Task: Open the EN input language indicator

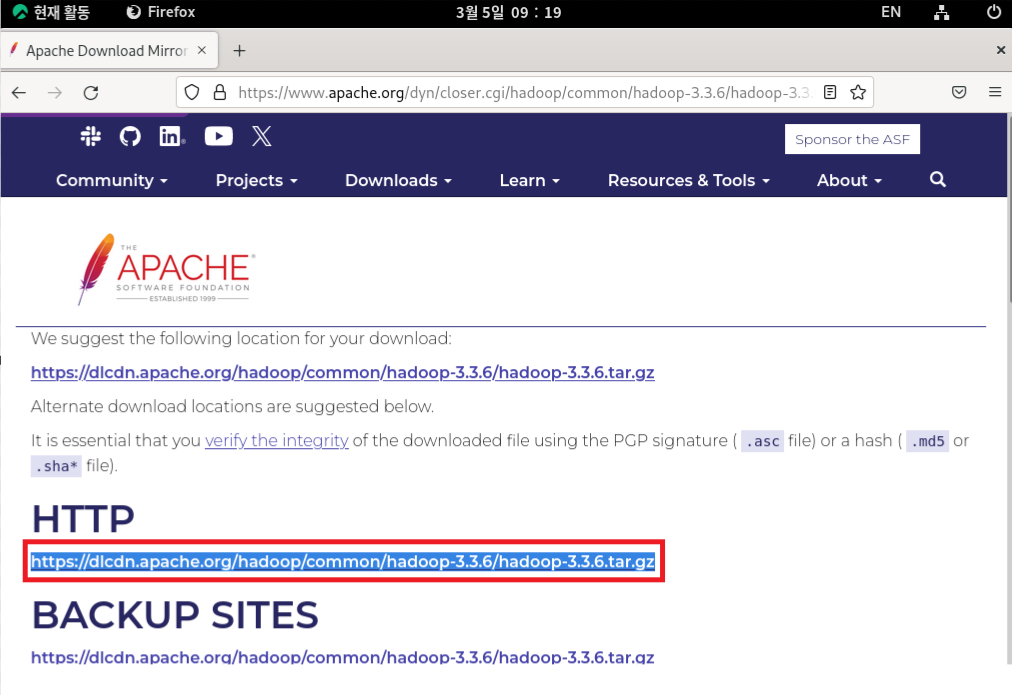Action: pos(891,12)
